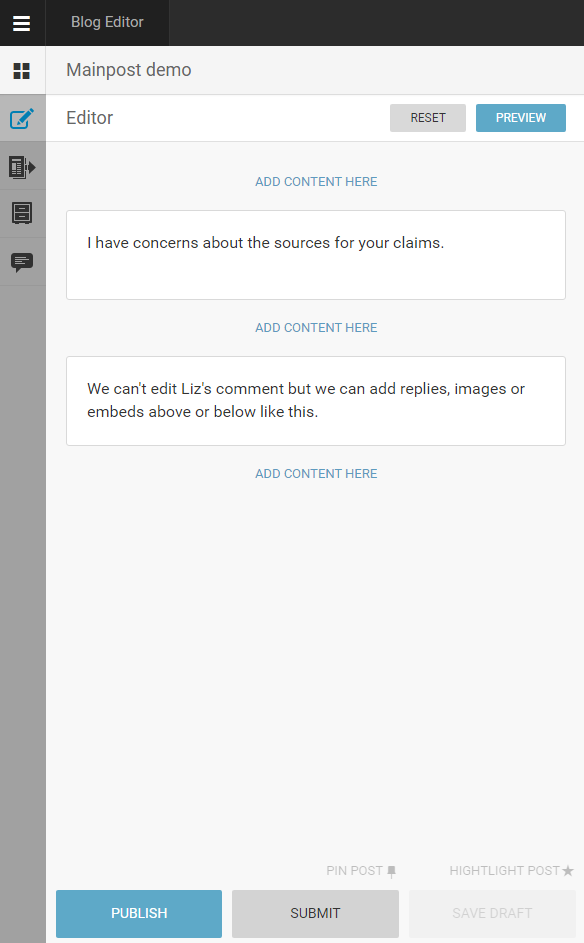Click the pin icon beside Pin Post
Screen dimensions: 584x943
pyautogui.click(x=392, y=871)
